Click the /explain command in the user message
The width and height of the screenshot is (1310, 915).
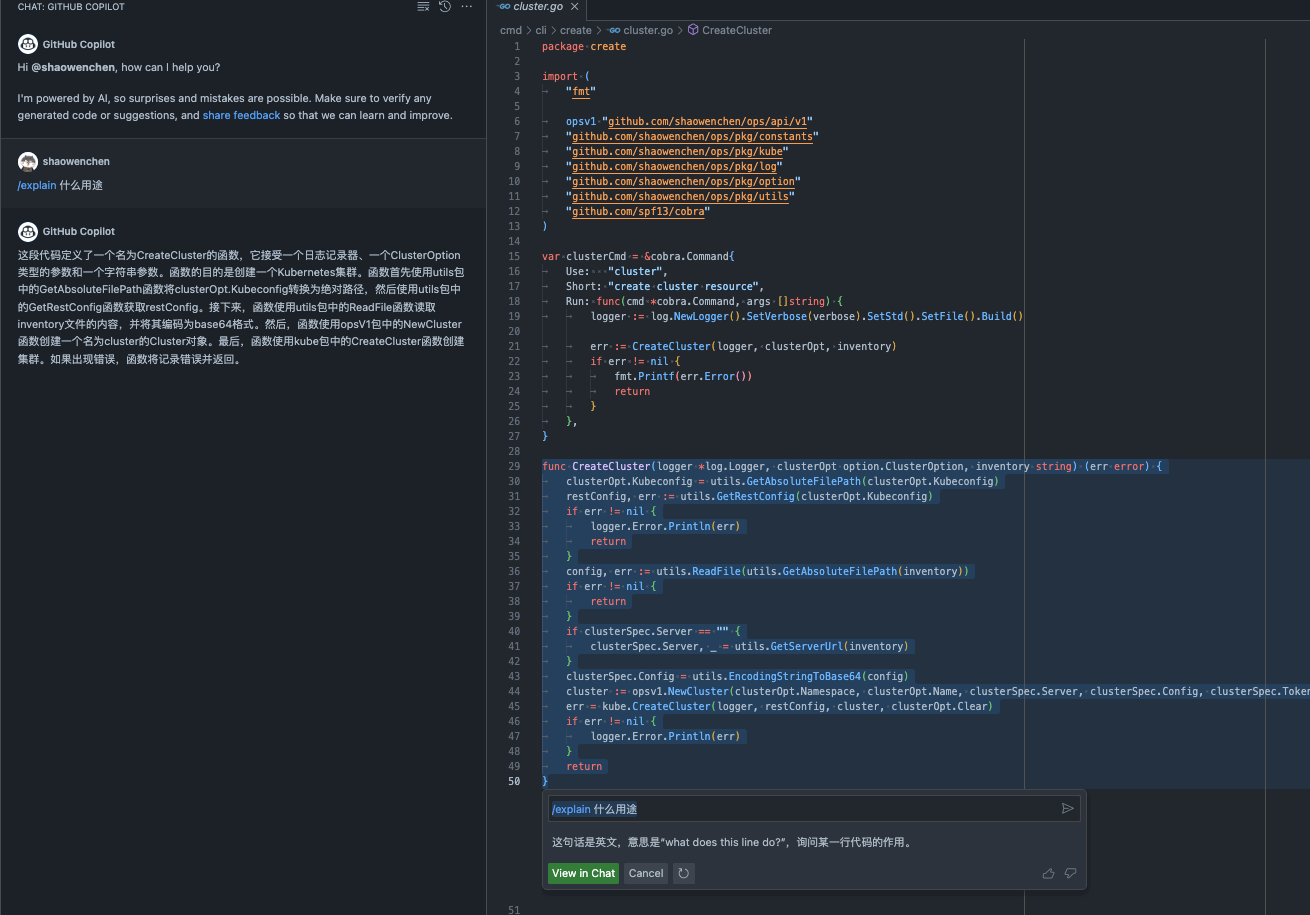(37, 185)
